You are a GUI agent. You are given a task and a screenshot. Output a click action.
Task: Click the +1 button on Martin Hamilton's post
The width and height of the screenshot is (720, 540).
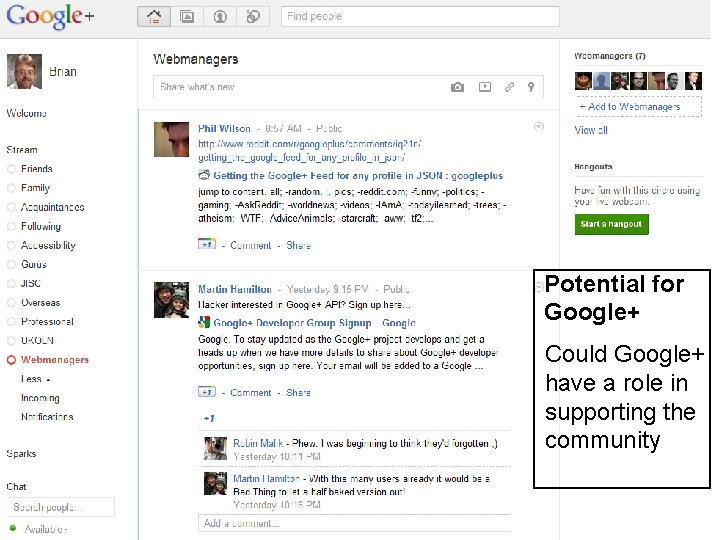(x=207, y=392)
